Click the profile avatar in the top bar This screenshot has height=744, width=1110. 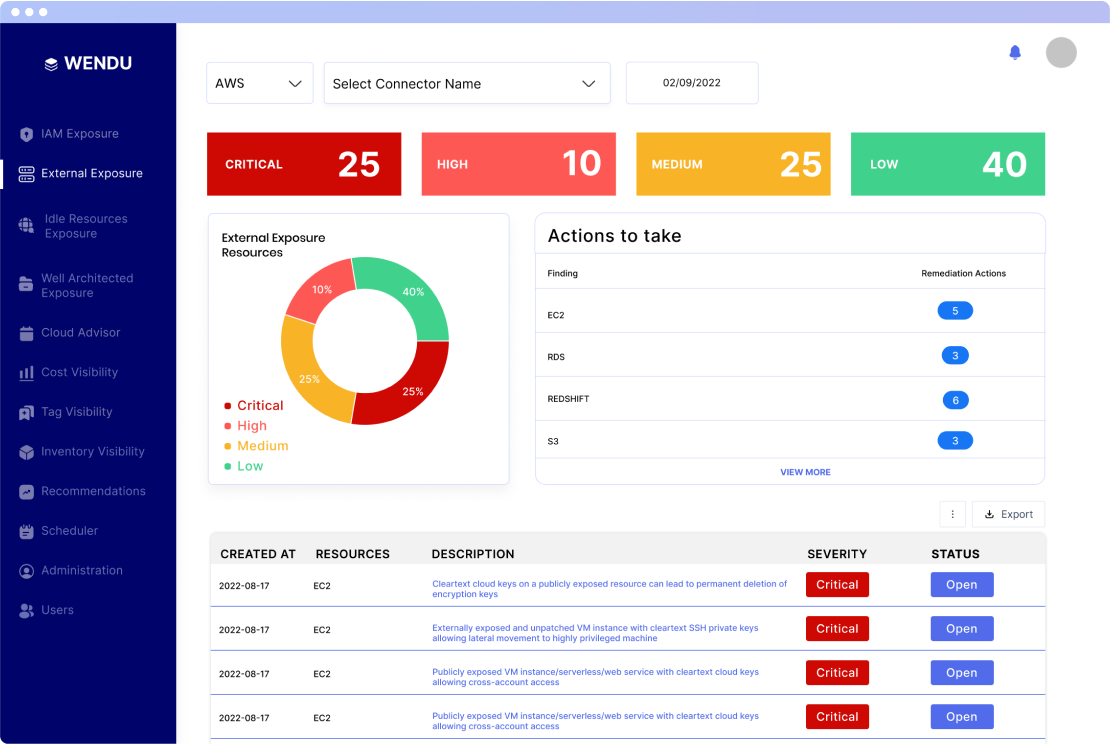tap(1060, 52)
